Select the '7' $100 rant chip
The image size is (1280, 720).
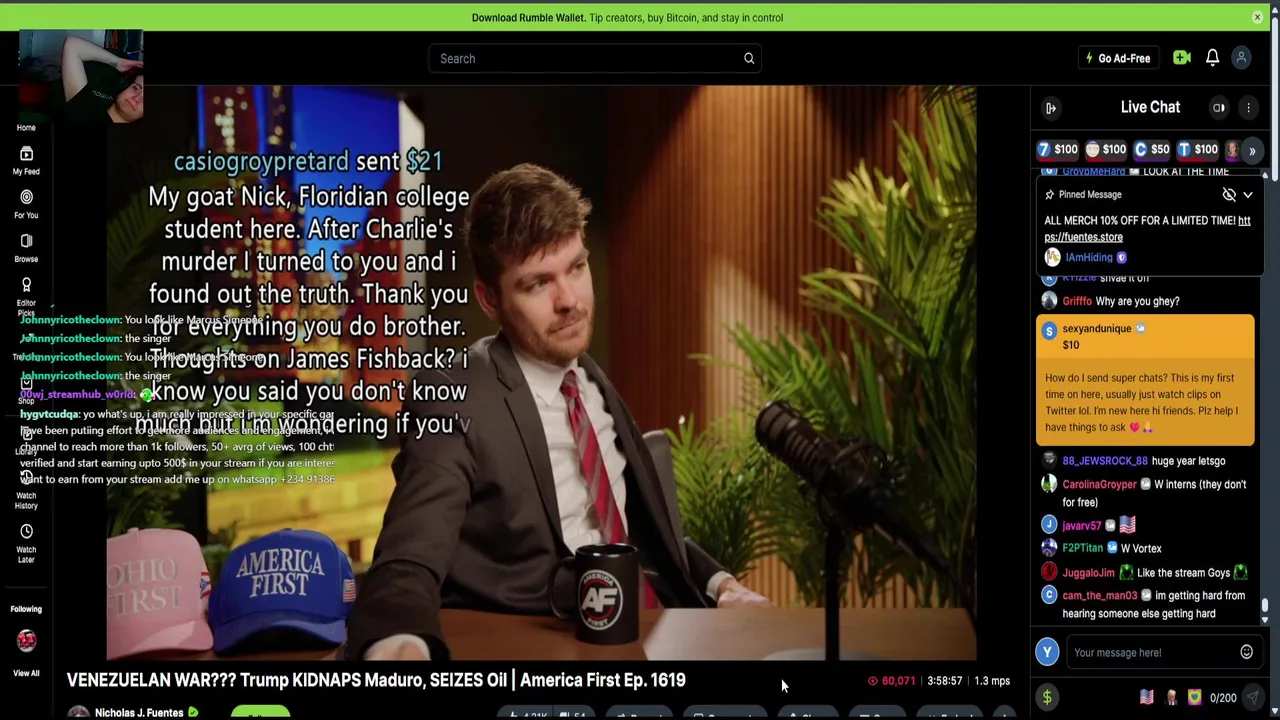[1057, 150]
